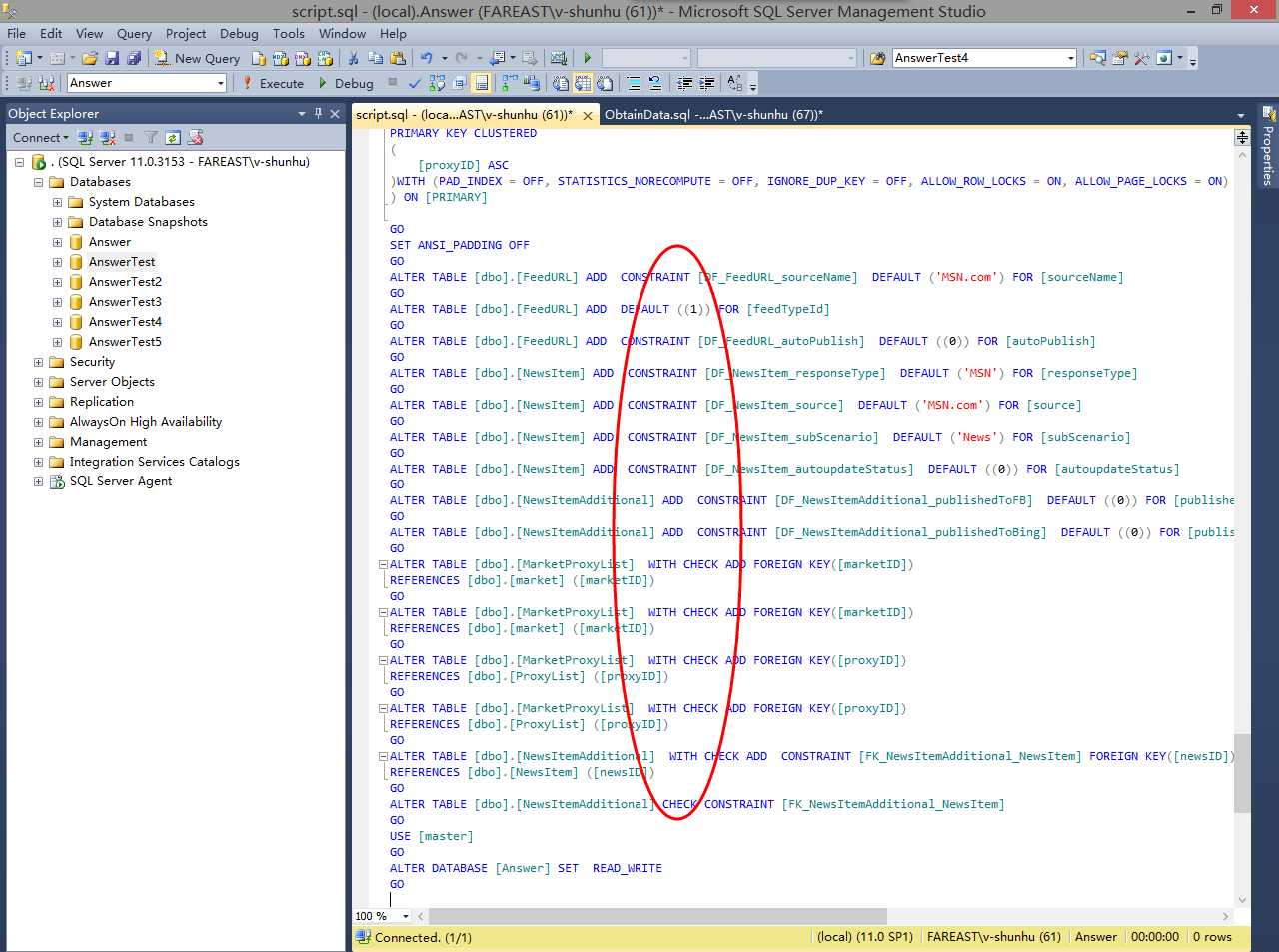
Task: Save script.sql with the Save icon
Action: [112, 58]
